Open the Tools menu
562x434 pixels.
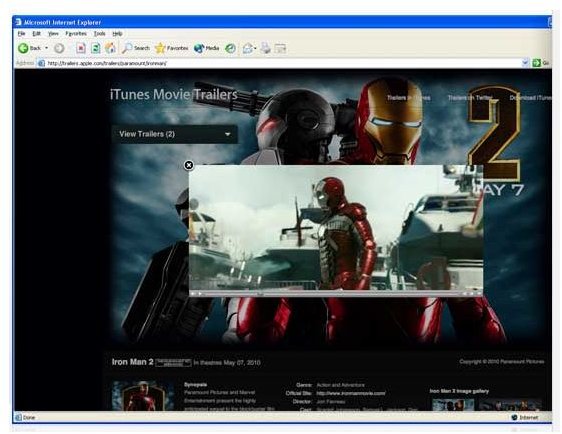pos(100,33)
